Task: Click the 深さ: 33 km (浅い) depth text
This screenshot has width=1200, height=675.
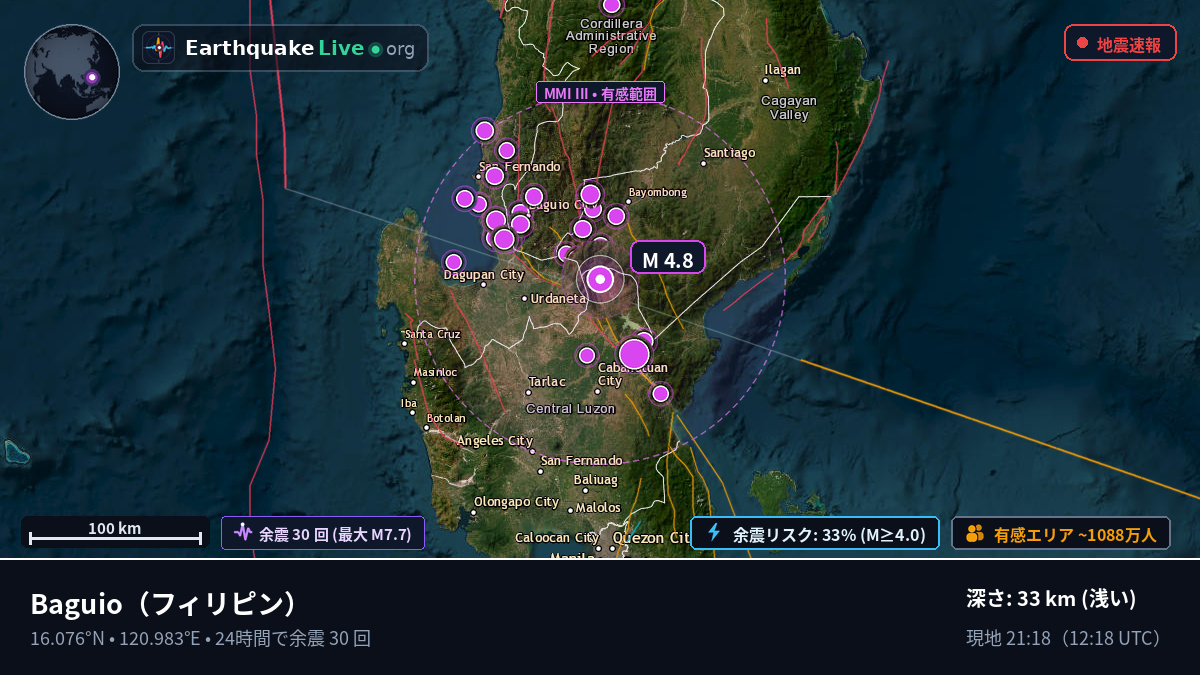Action: coord(1051,599)
